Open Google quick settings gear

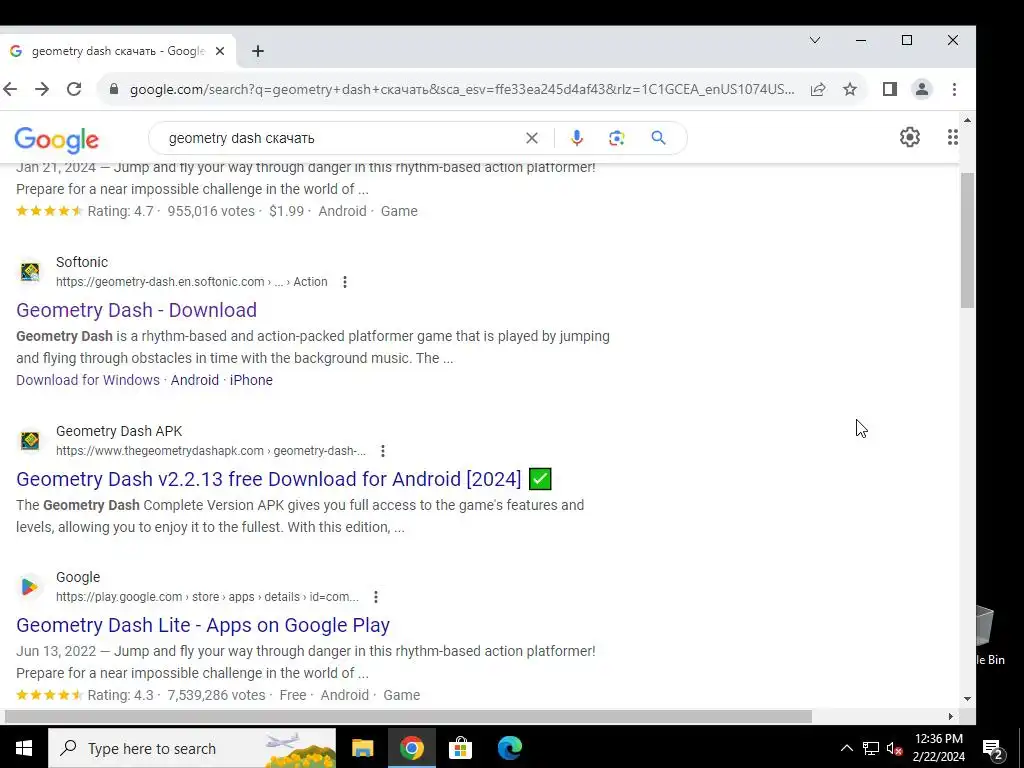coord(910,137)
